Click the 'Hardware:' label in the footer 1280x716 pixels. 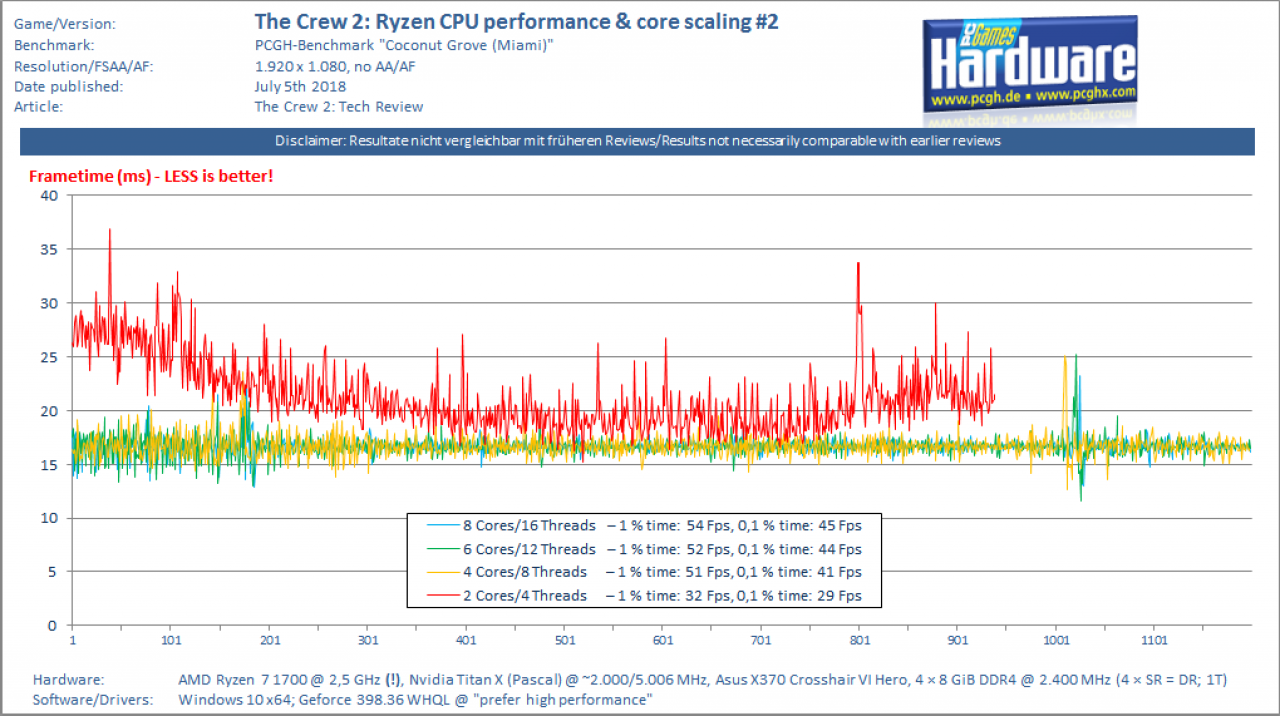(68, 680)
